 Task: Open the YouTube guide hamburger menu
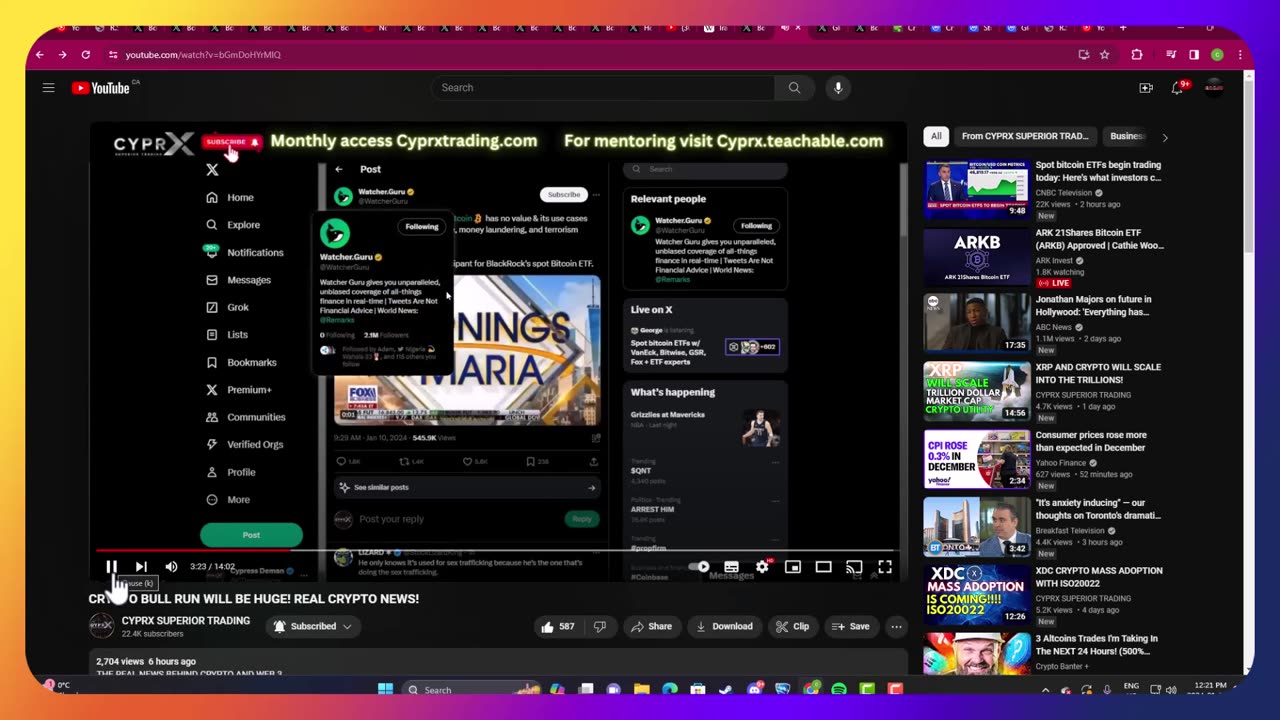(x=48, y=88)
